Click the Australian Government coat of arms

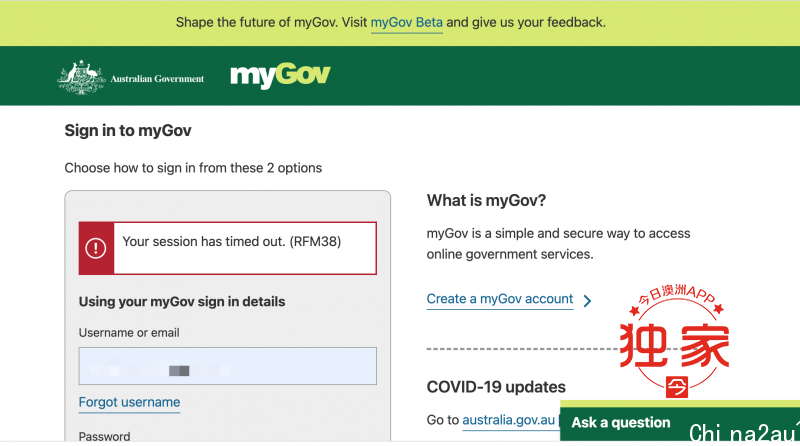coord(82,77)
